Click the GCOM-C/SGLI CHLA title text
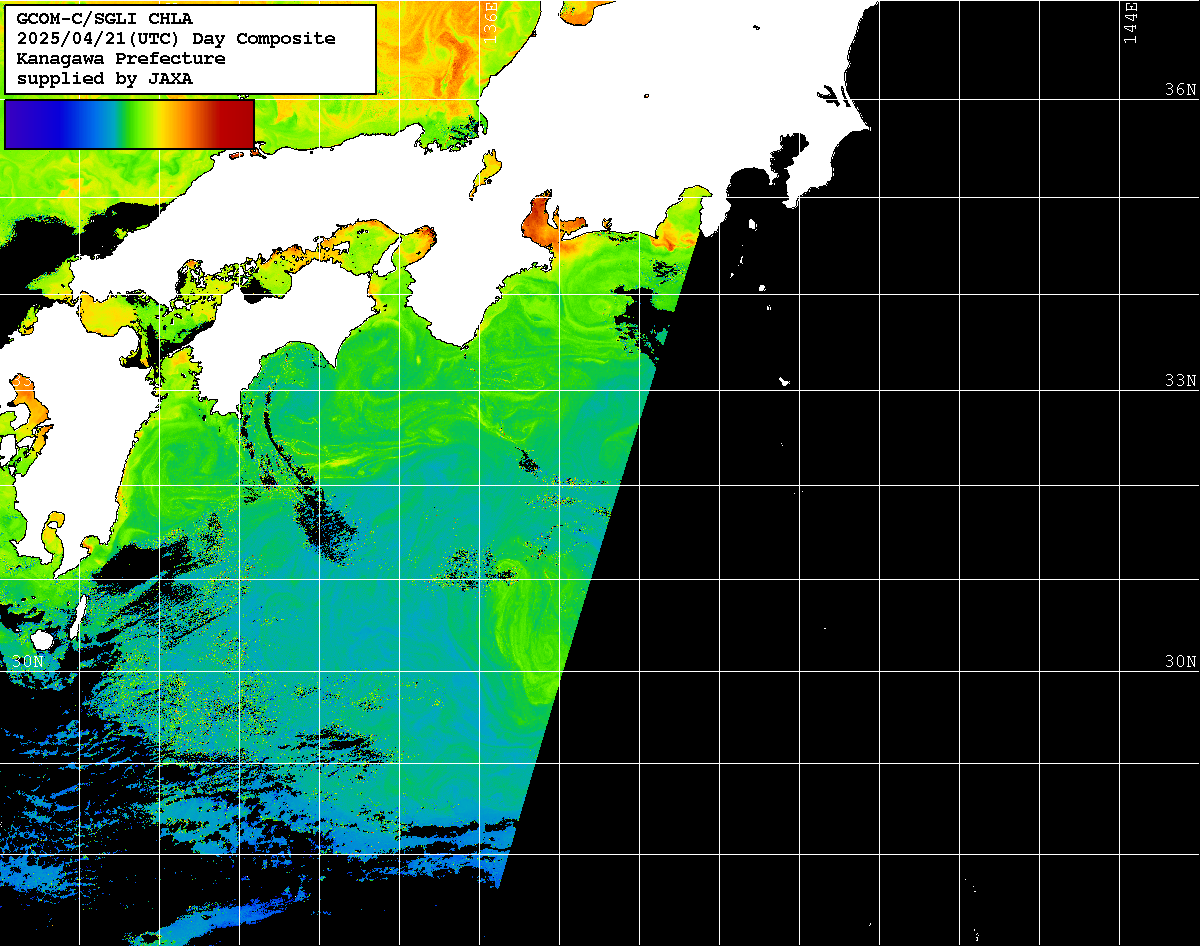The image size is (1200, 946). (x=105, y=19)
